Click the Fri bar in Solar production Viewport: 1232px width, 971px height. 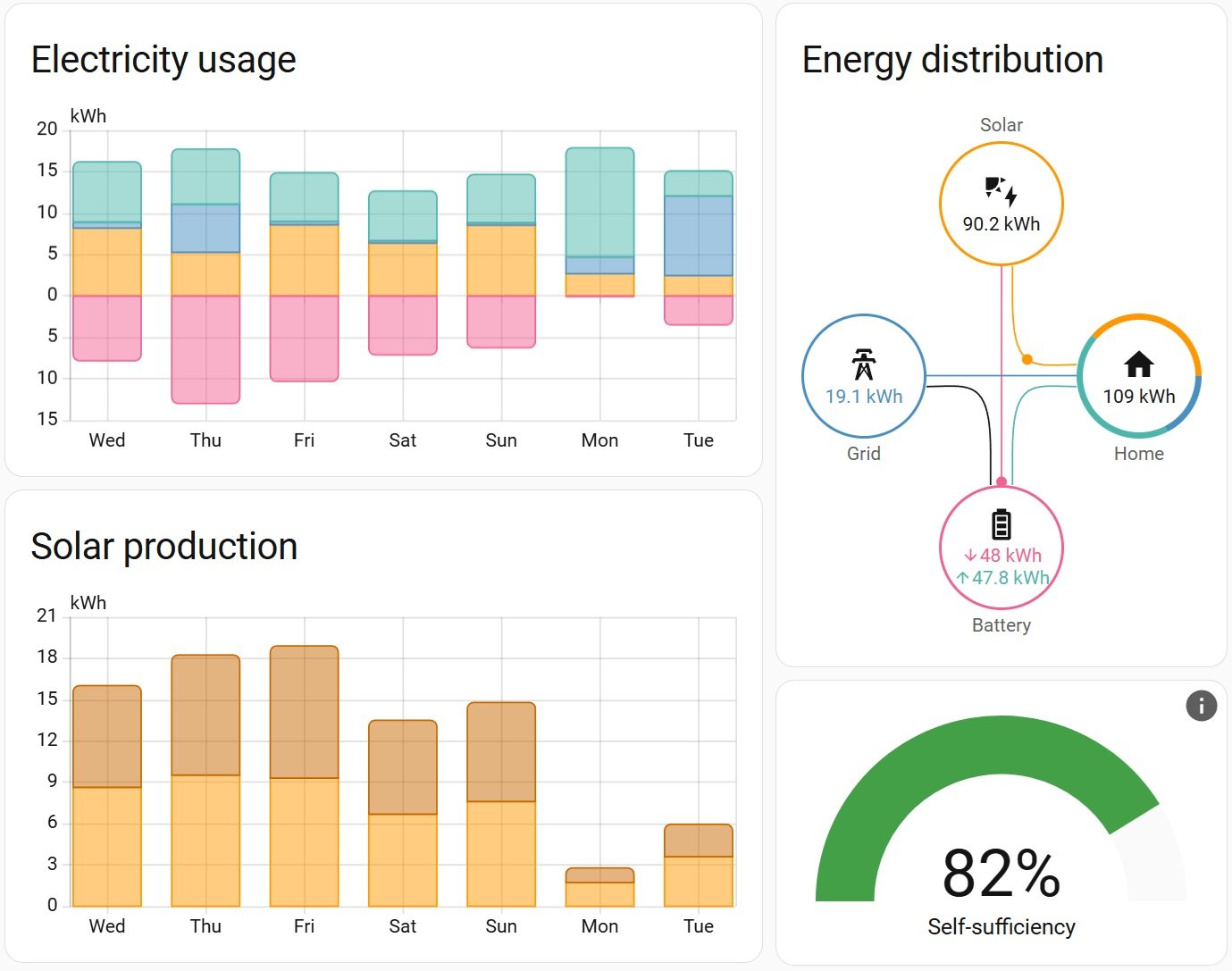[304, 777]
